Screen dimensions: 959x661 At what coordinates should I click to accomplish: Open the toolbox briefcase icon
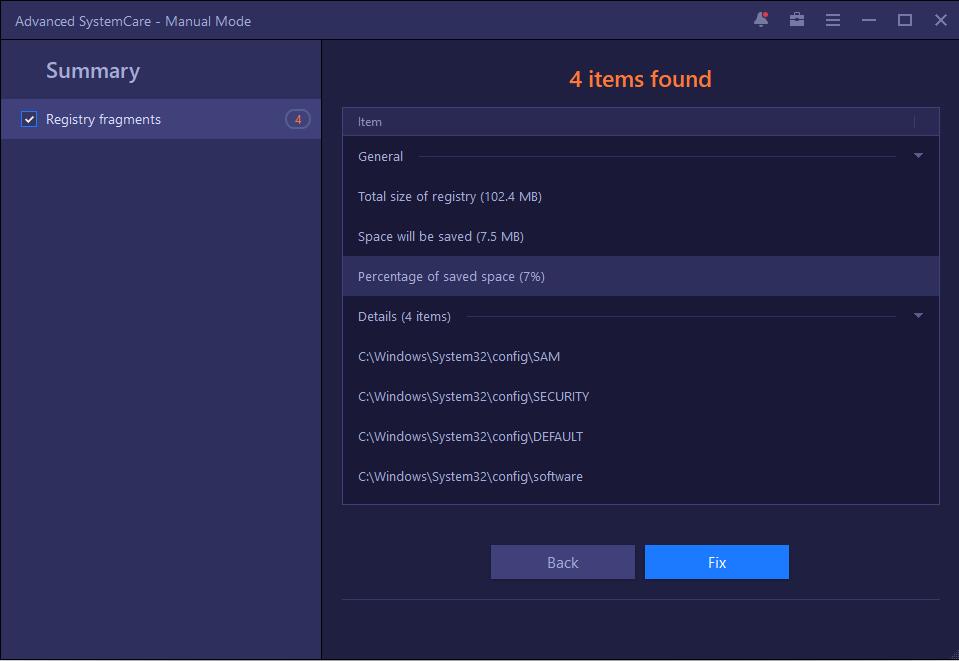[x=796, y=20]
